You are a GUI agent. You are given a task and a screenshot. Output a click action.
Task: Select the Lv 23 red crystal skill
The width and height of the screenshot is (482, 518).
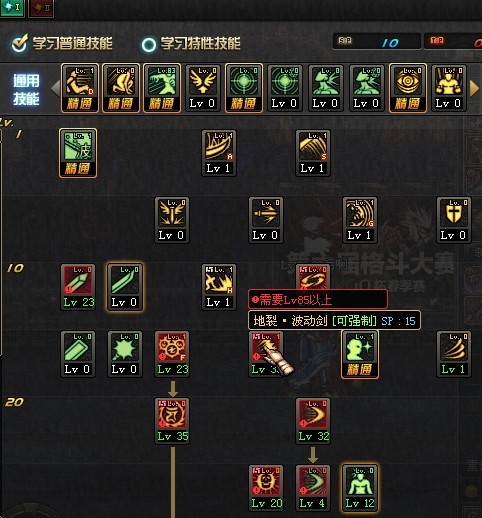pyautogui.click(x=78, y=287)
